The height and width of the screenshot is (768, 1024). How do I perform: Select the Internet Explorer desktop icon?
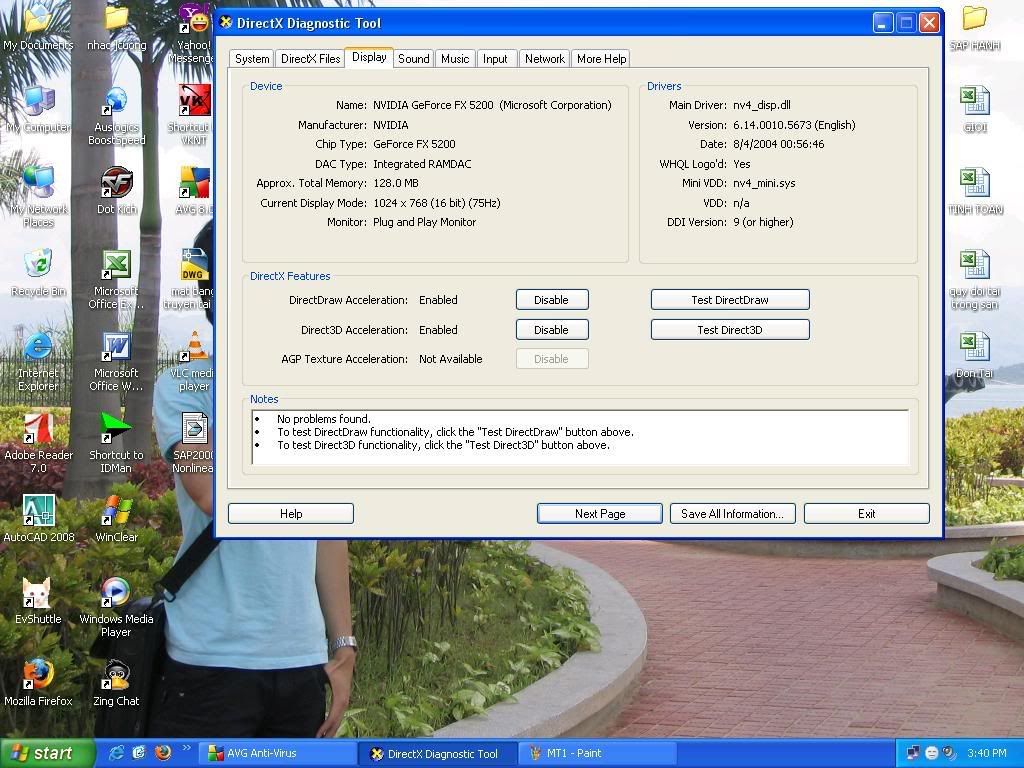tap(38, 362)
